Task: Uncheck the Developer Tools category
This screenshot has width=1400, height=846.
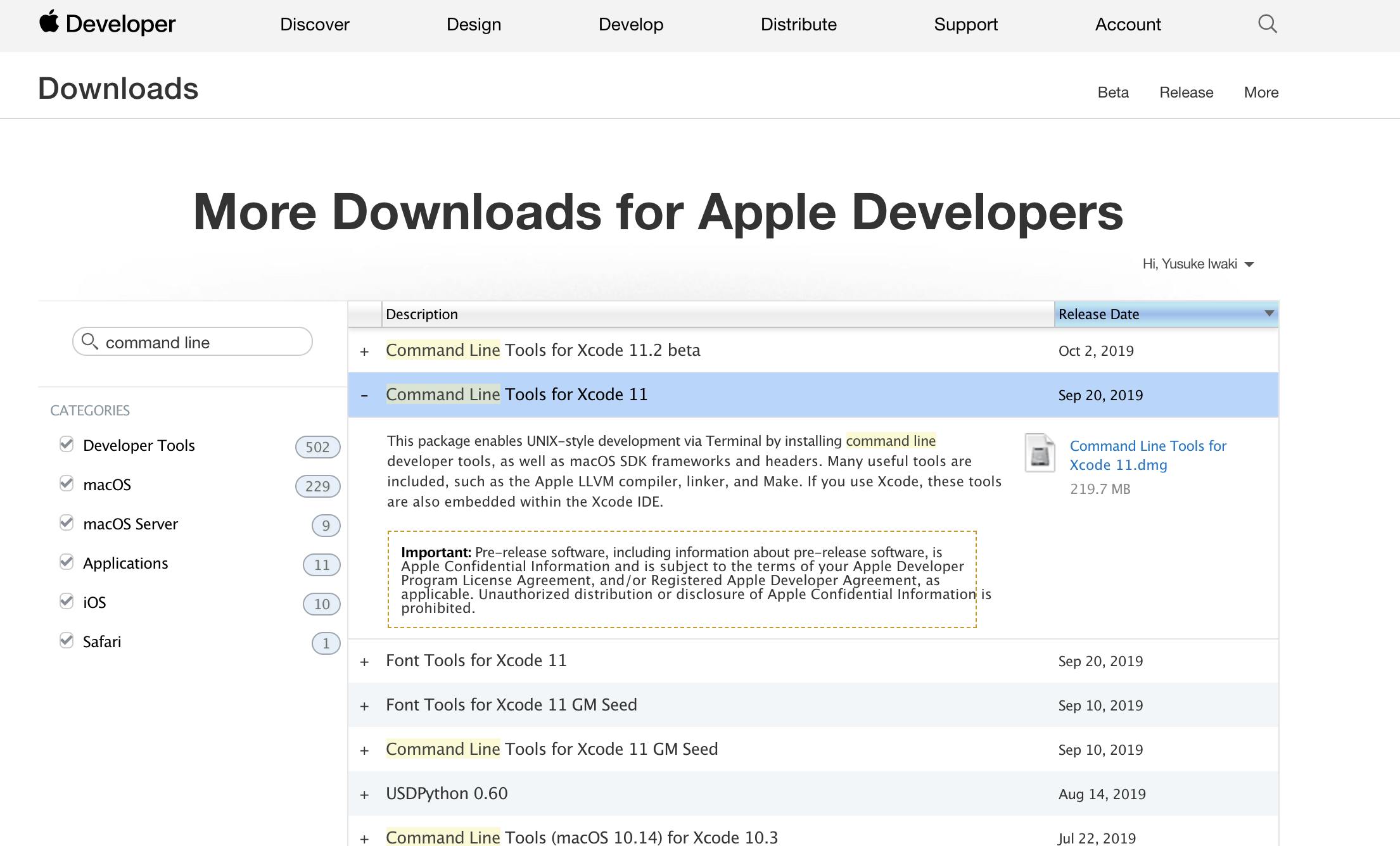Action: point(67,445)
